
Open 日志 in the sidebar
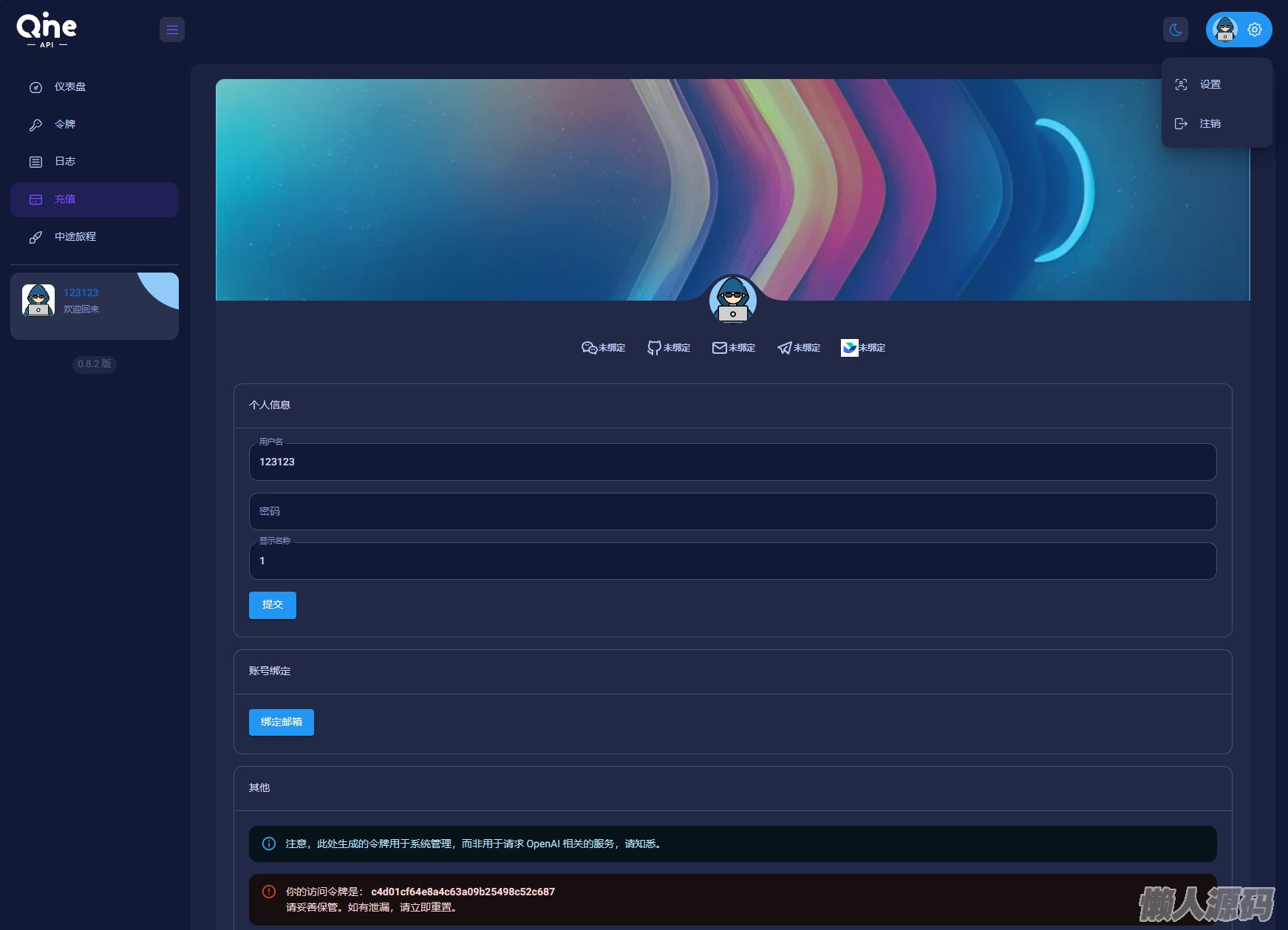click(x=95, y=162)
